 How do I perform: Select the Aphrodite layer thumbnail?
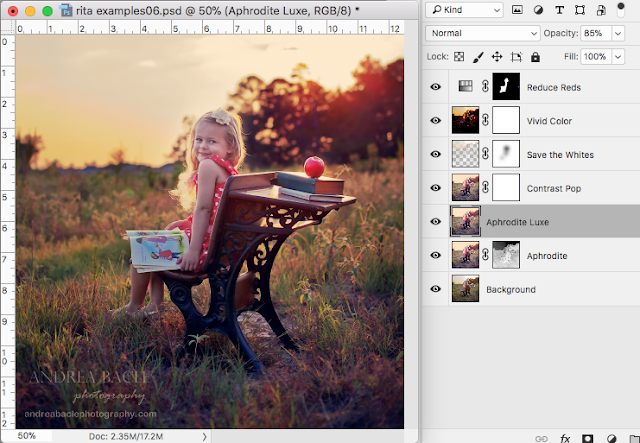[x=465, y=255]
